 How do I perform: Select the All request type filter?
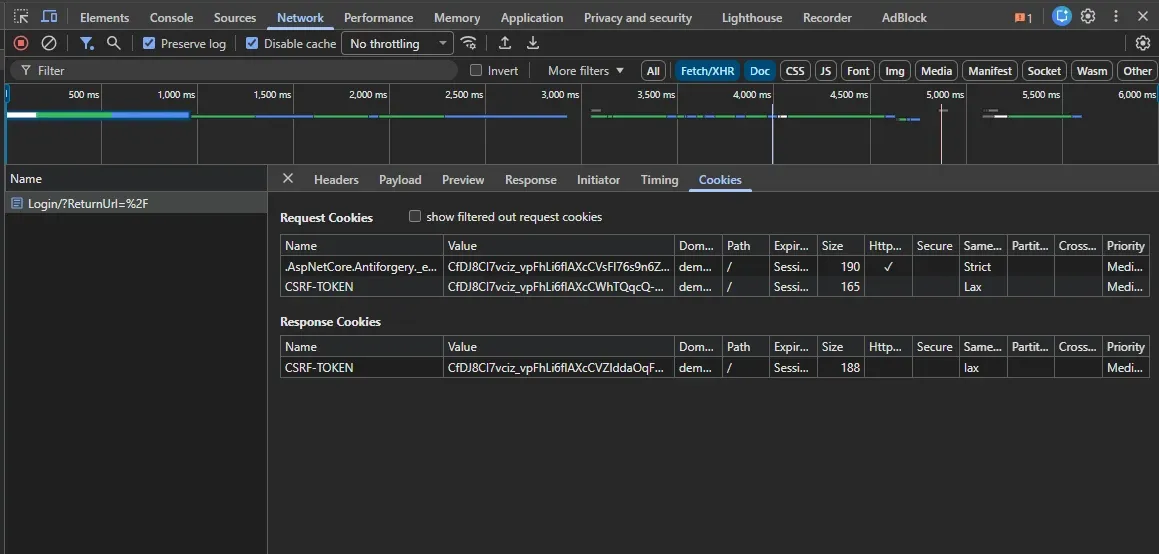coord(653,71)
